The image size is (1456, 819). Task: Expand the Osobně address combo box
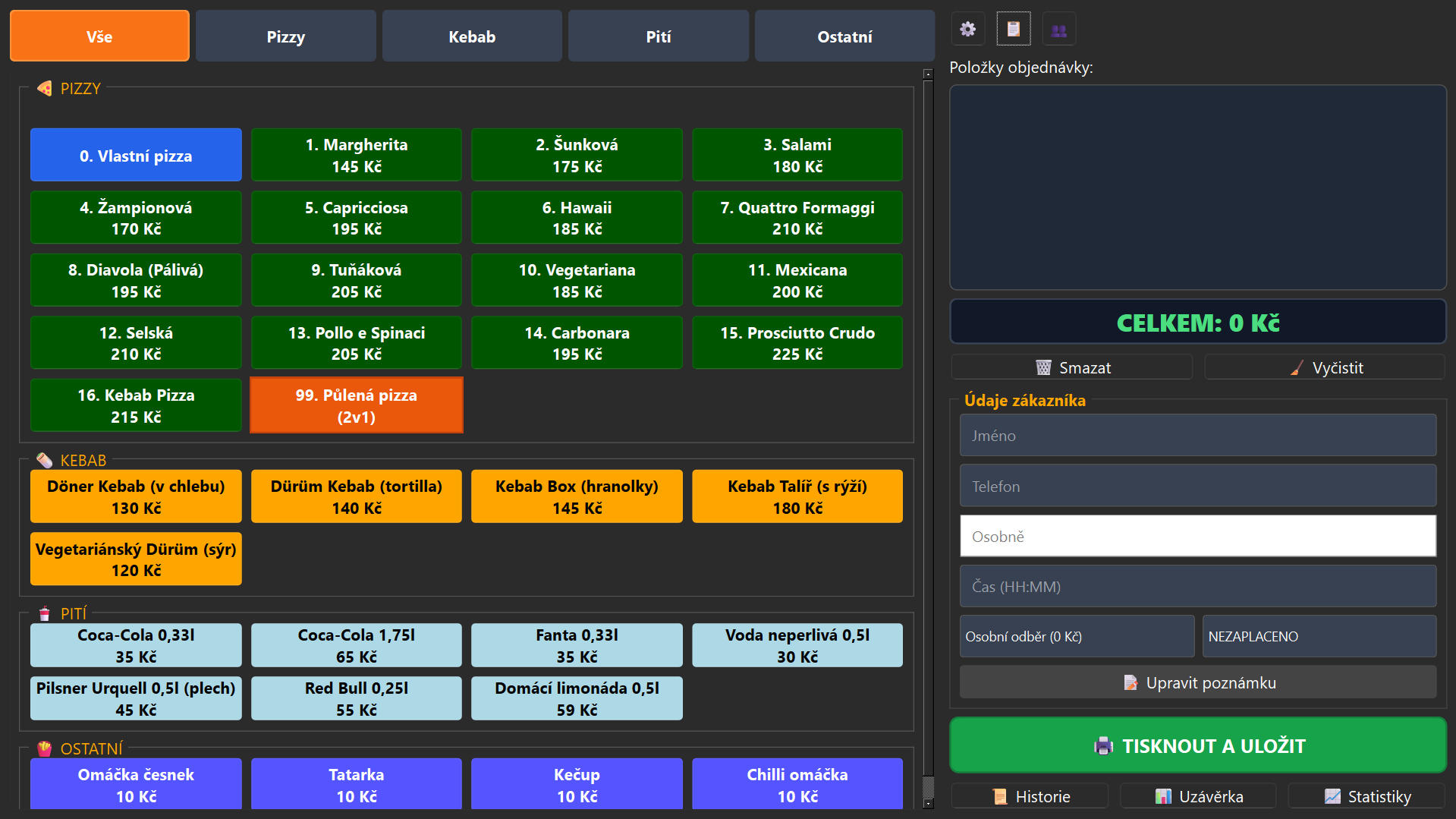pos(1198,536)
